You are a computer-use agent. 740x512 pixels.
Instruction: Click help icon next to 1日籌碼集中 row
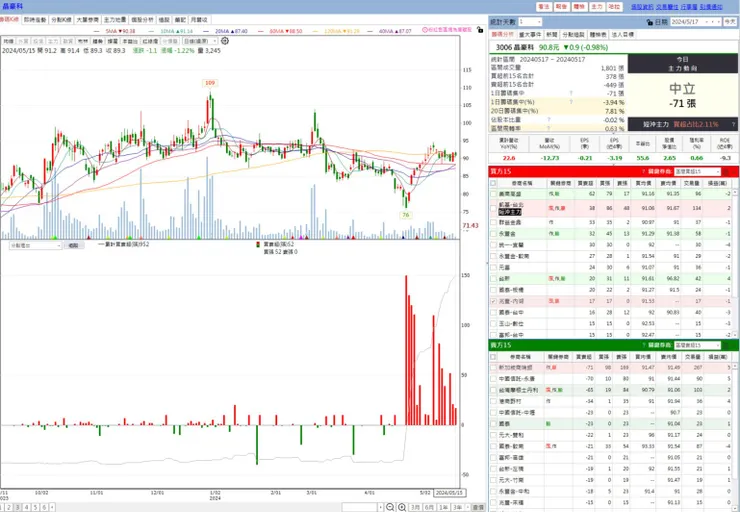571,93
